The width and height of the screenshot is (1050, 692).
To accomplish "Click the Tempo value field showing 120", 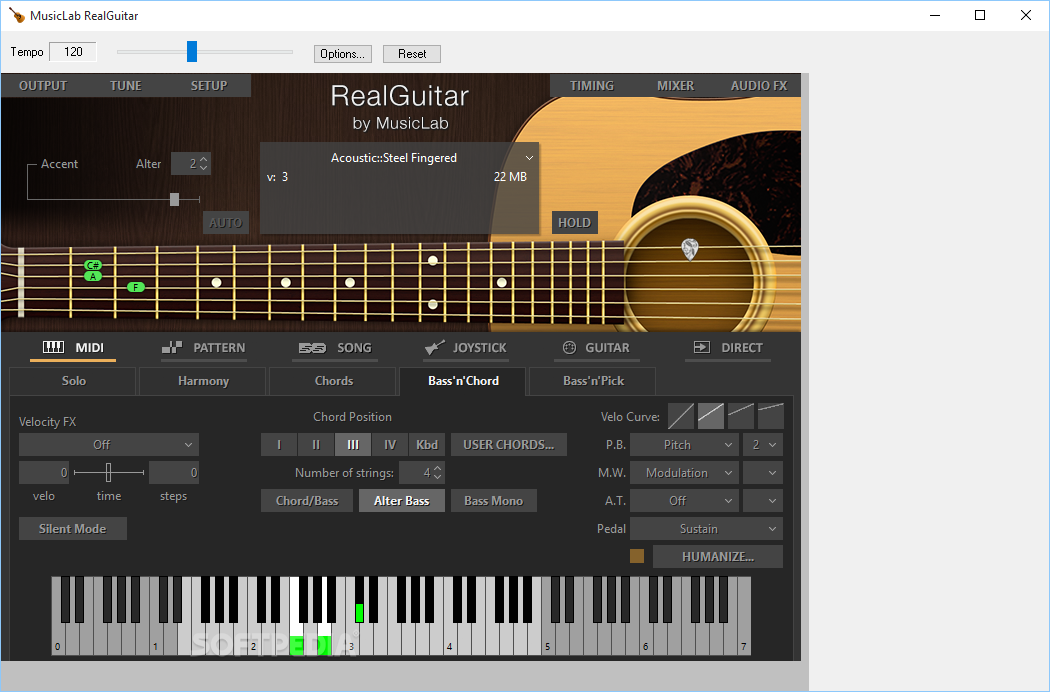I will (73, 52).
